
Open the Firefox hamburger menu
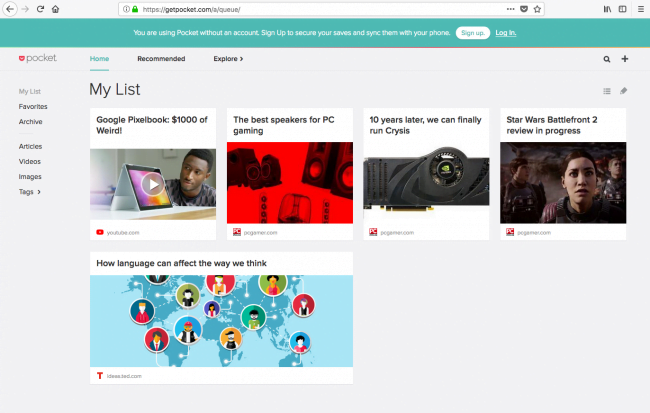point(640,9)
